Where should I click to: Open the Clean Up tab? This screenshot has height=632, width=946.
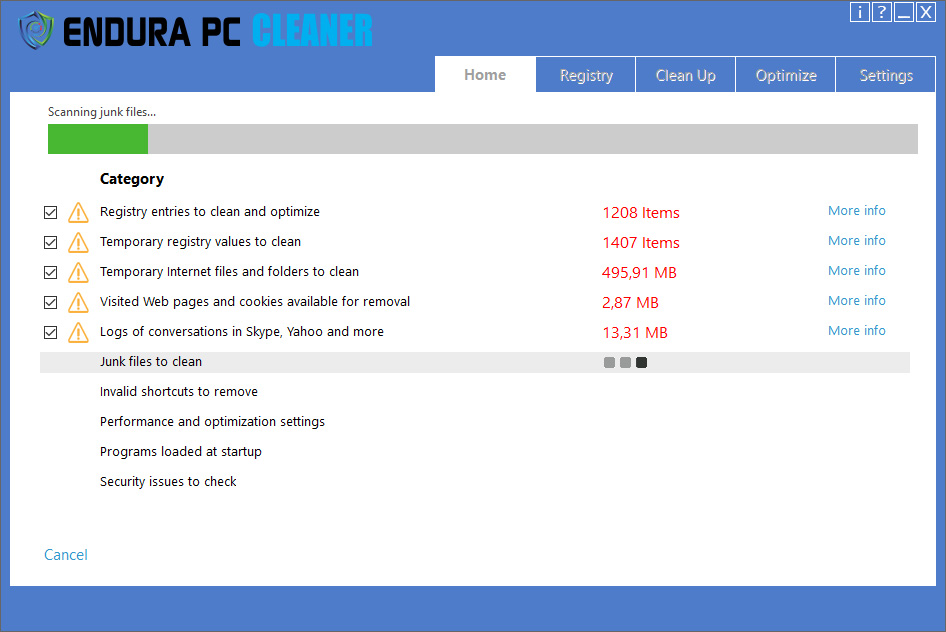click(685, 76)
